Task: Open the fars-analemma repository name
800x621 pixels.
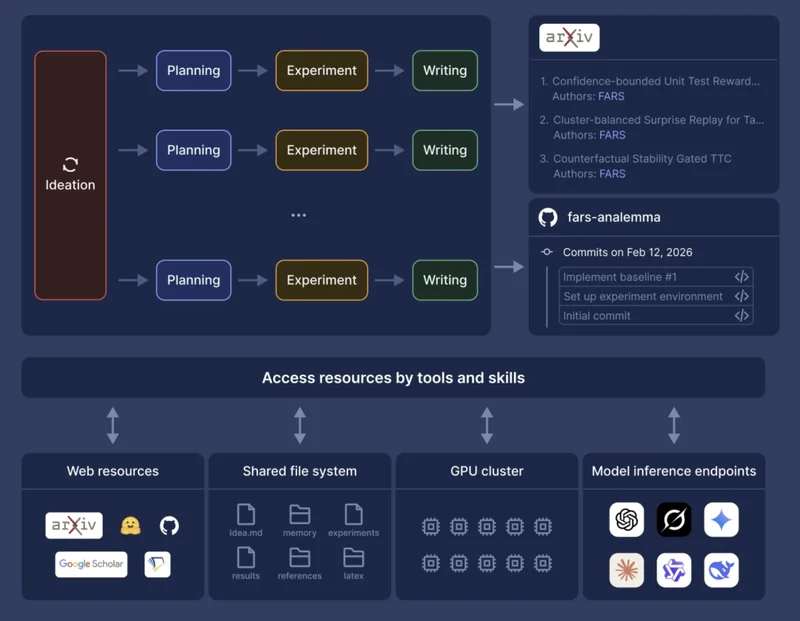Action: pyautogui.click(x=614, y=217)
